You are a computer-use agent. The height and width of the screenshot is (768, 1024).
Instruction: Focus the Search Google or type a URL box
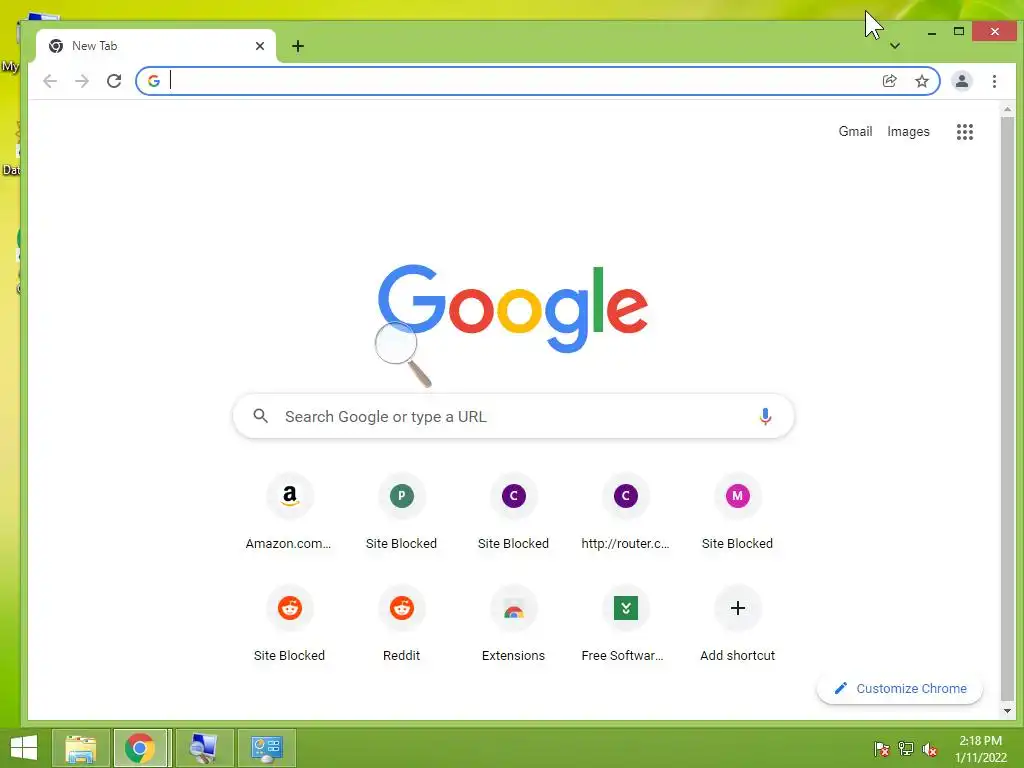click(x=513, y=416)
